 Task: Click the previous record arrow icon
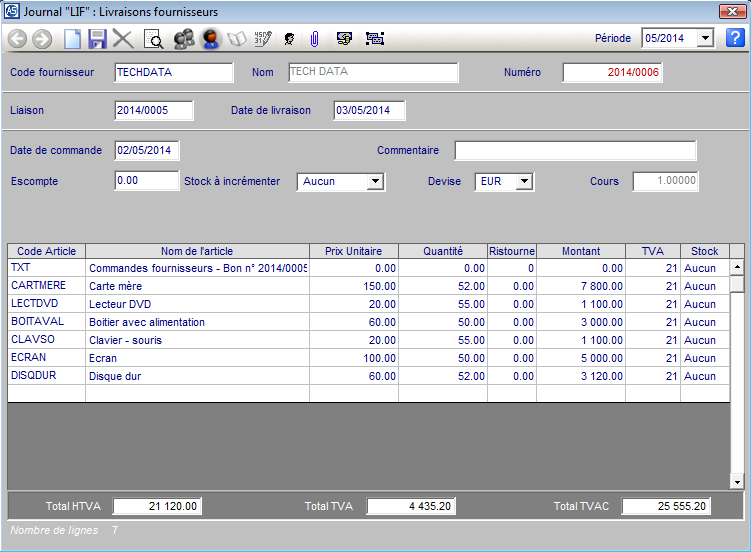click(x=17, y=39)
